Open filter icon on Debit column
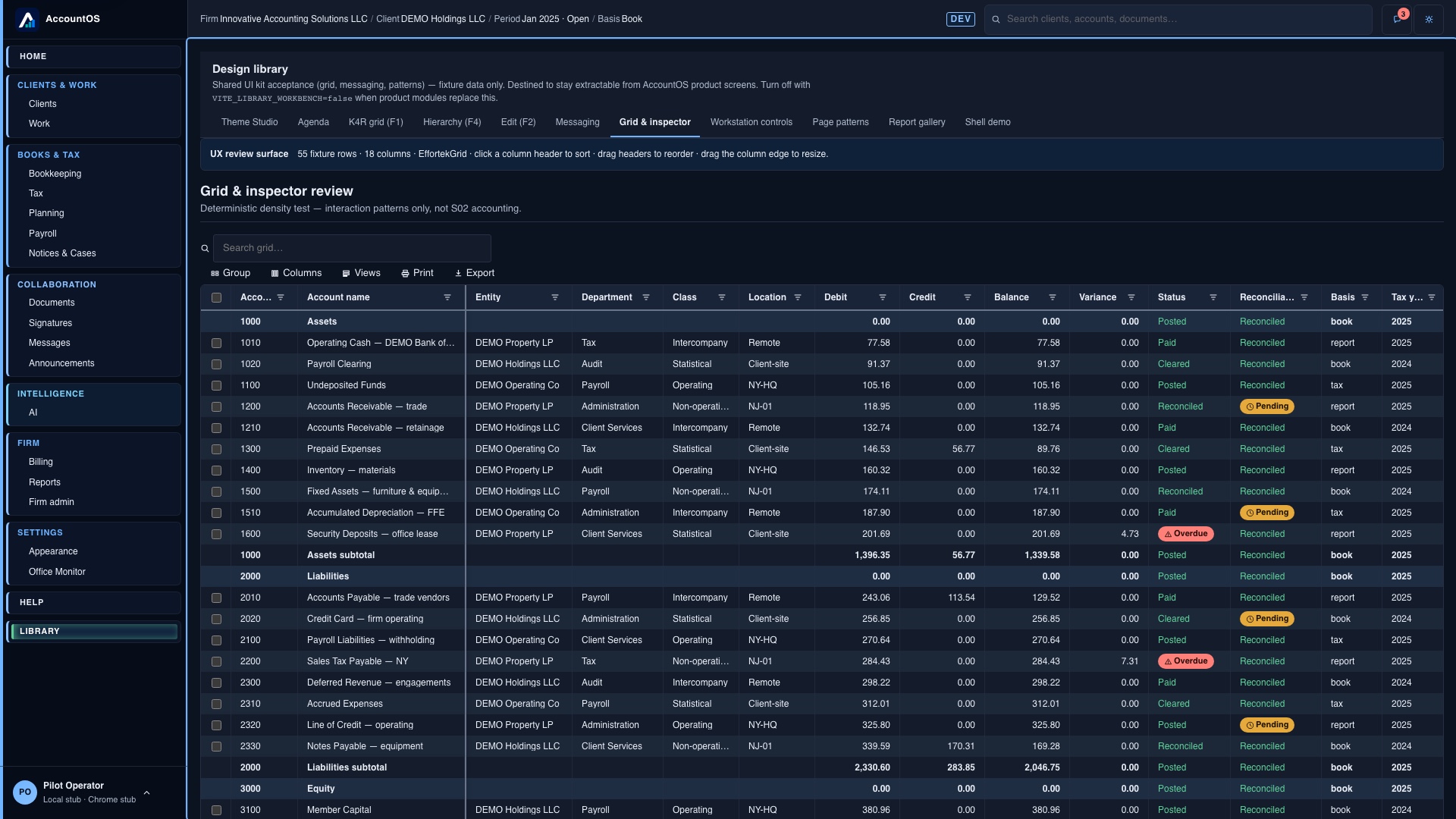The width and height of the screenshot is (1456, 819). tap(883, 297)
